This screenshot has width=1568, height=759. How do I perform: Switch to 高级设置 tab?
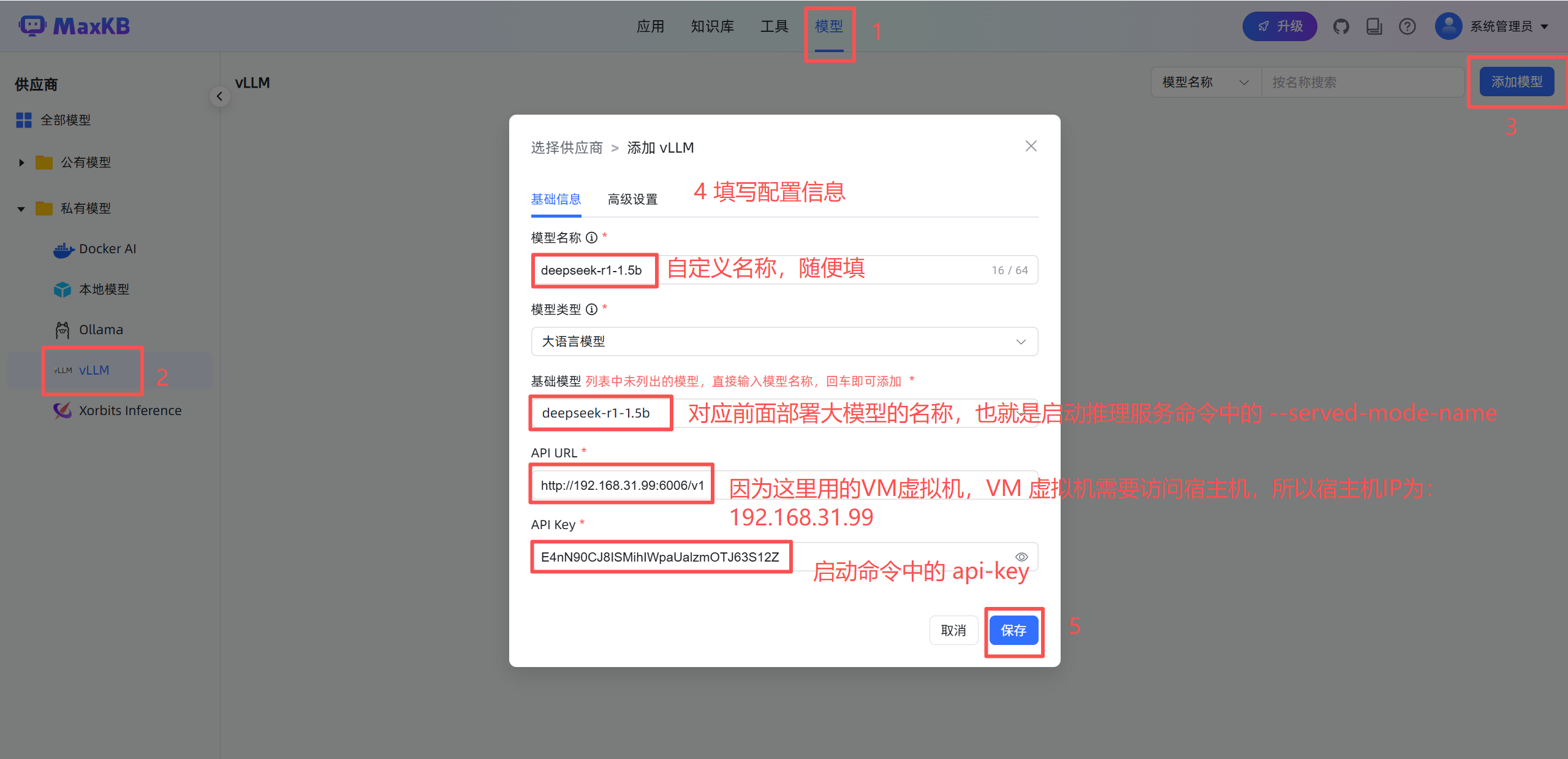[632, 199]
